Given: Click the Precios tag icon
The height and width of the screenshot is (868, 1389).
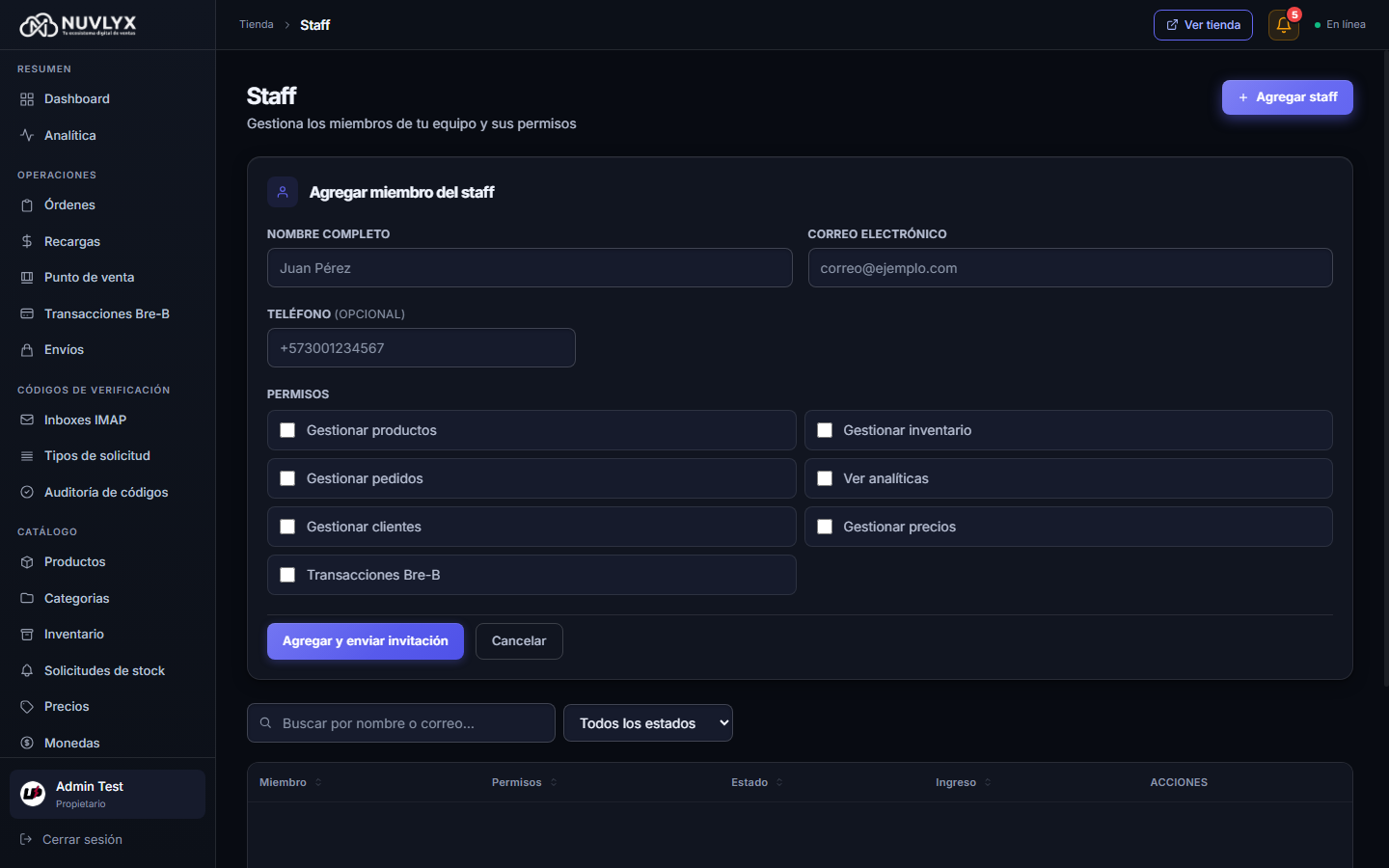Looking at the screenshot, I should coord(27,707).
